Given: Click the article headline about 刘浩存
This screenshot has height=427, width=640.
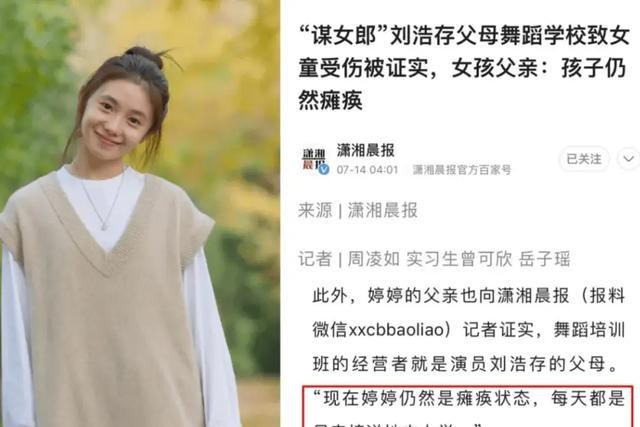Looking at the screenshot, I should [x=464, y=68].
